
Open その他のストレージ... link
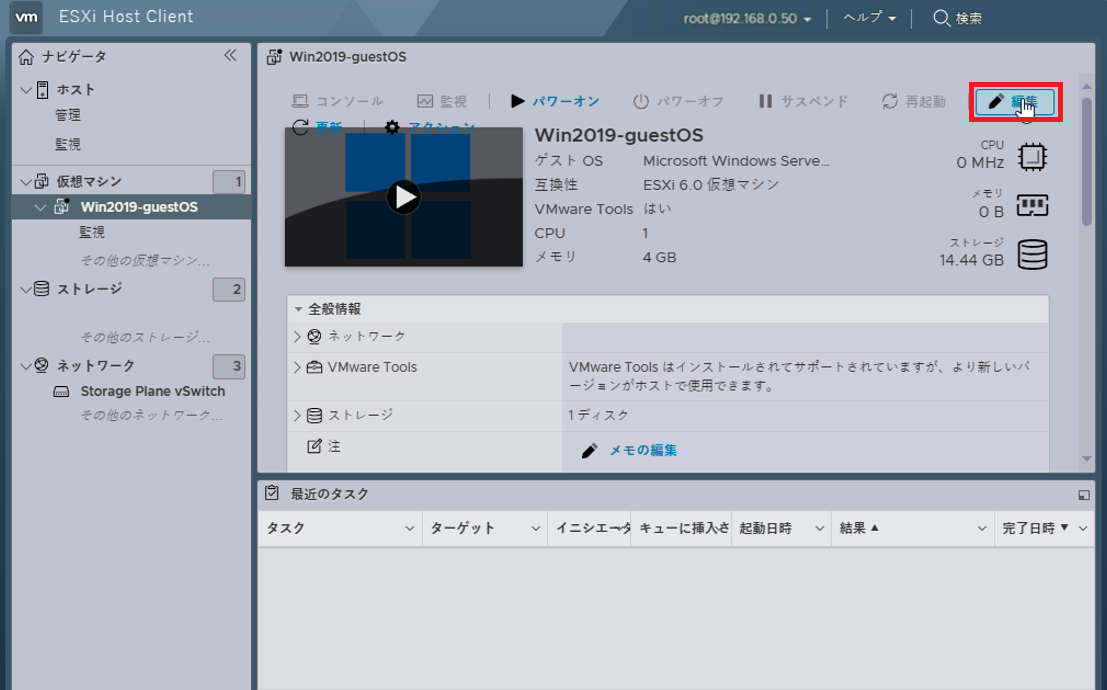point(144,337)
